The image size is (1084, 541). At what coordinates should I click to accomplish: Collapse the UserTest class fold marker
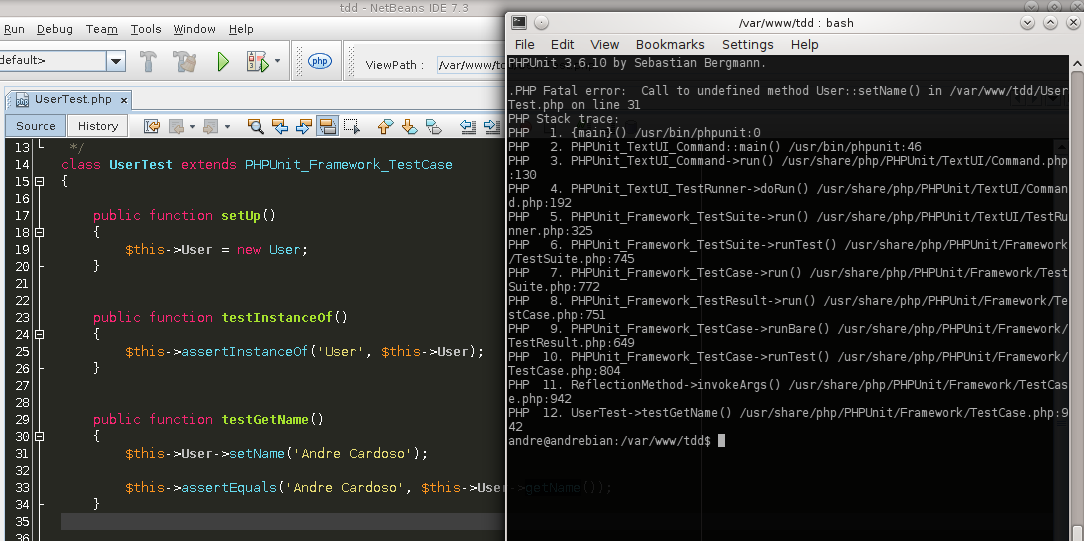[x=39, y=182]
